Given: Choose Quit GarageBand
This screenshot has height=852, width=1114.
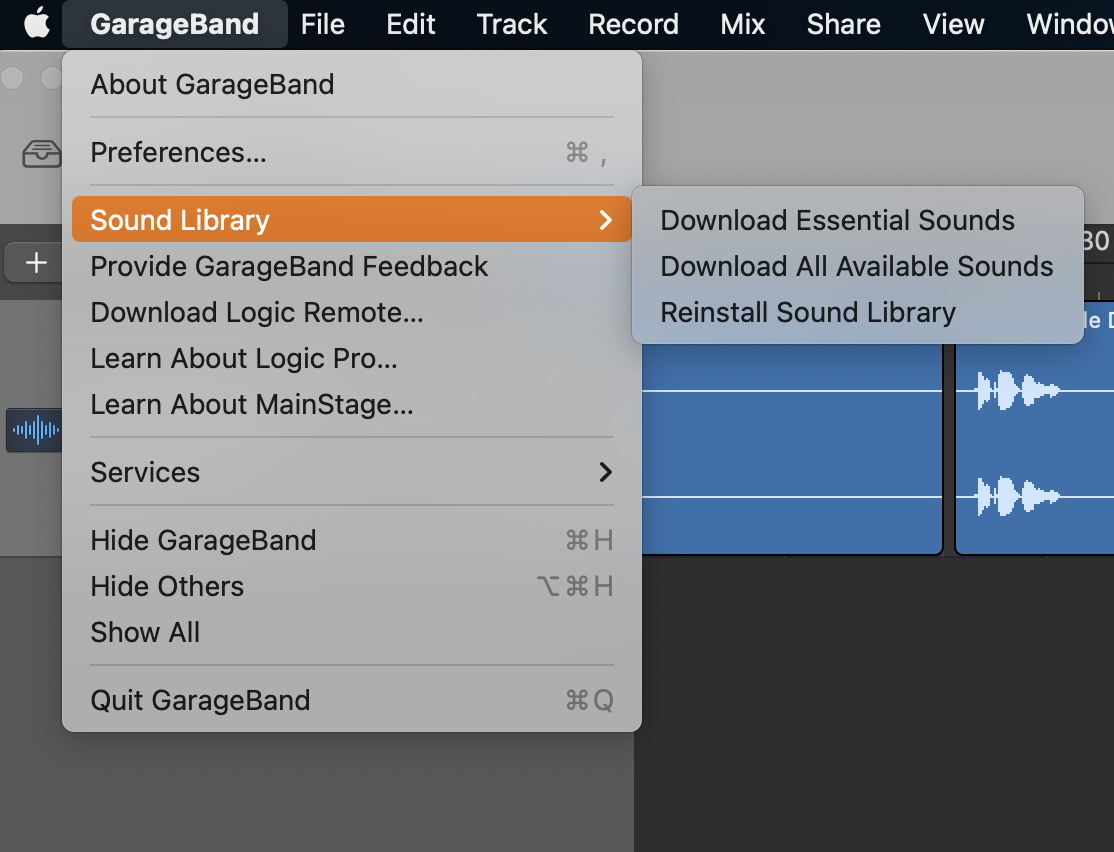Looking at the screenshot, I should (352, 701).
